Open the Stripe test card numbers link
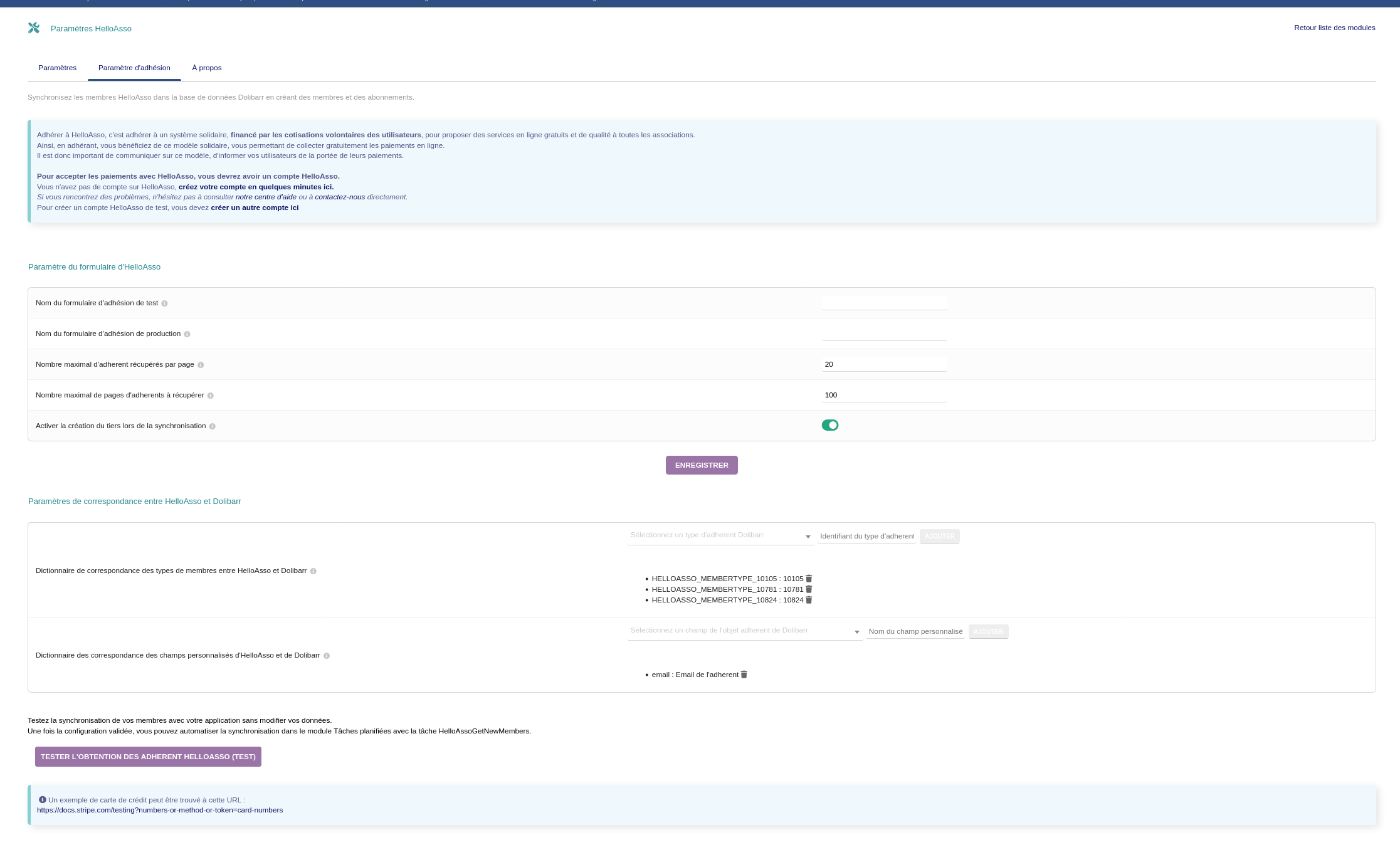 click(160, 810)
